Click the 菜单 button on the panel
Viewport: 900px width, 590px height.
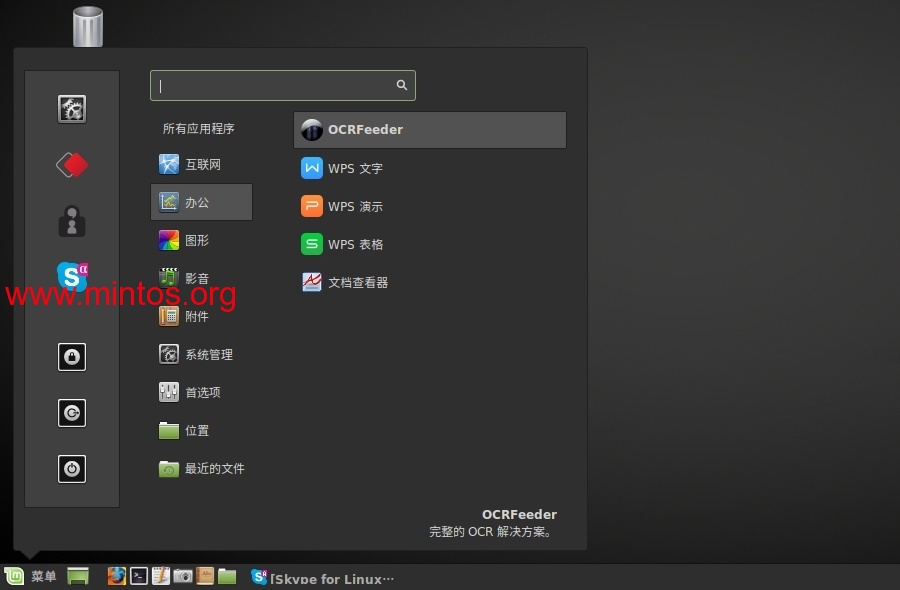(x=30, y=576)
